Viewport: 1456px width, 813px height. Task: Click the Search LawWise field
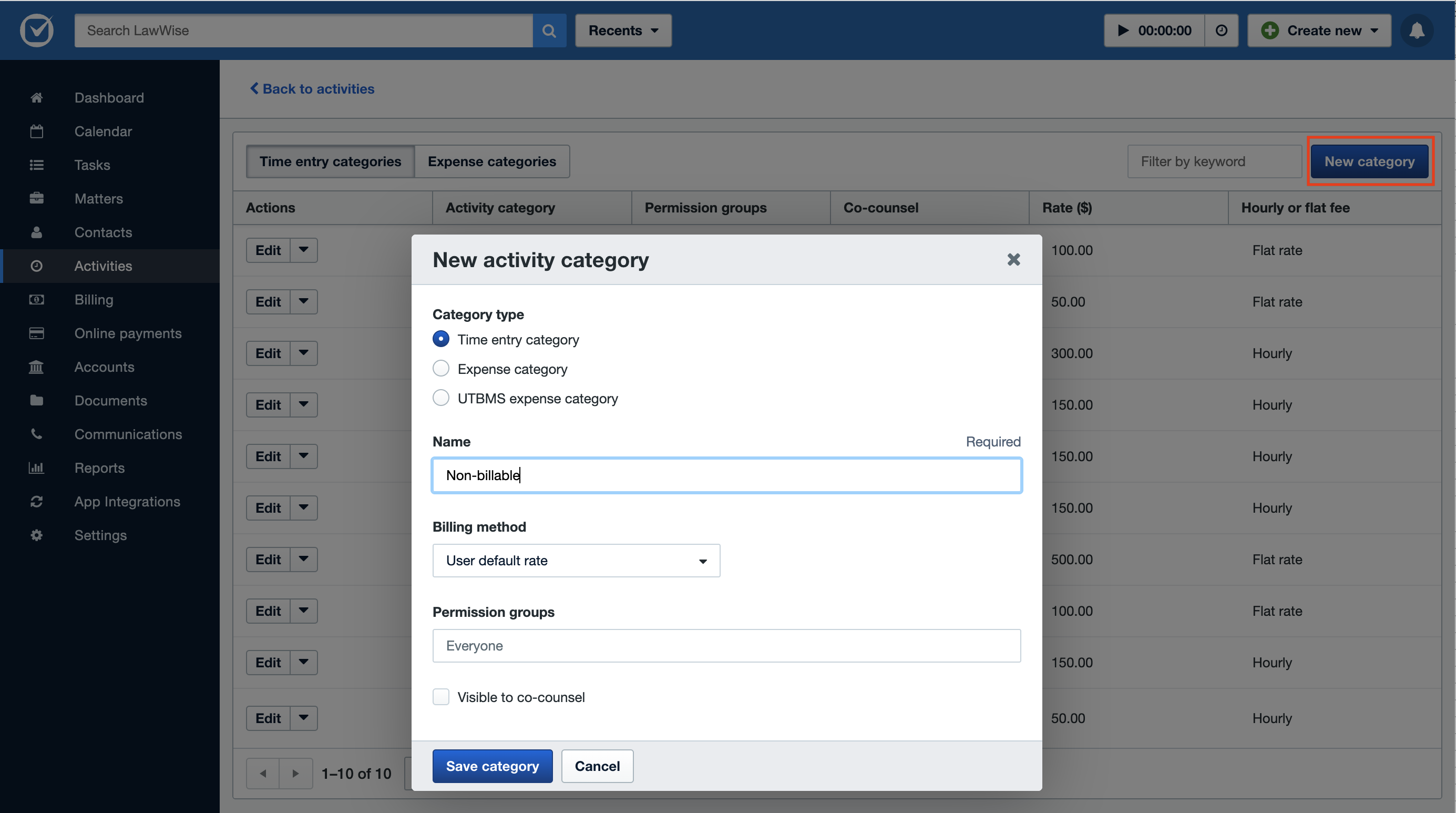point(303,31)
